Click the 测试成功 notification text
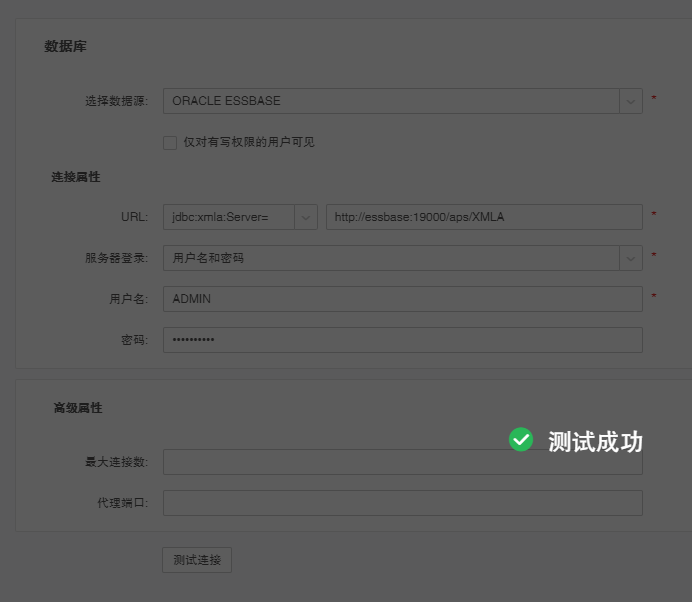Image resolution: width=692 pixels, height=602 pixels. (x=595, y=441)
